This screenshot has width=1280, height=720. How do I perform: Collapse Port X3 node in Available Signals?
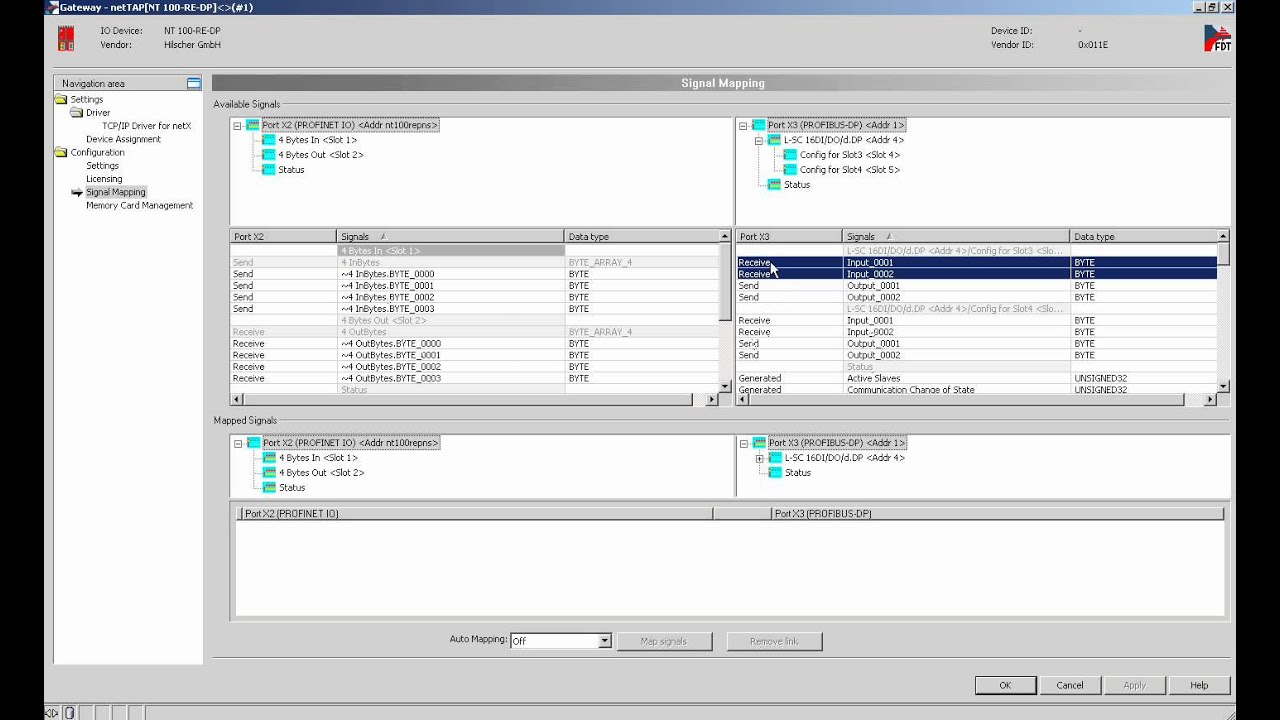[743, 125]
